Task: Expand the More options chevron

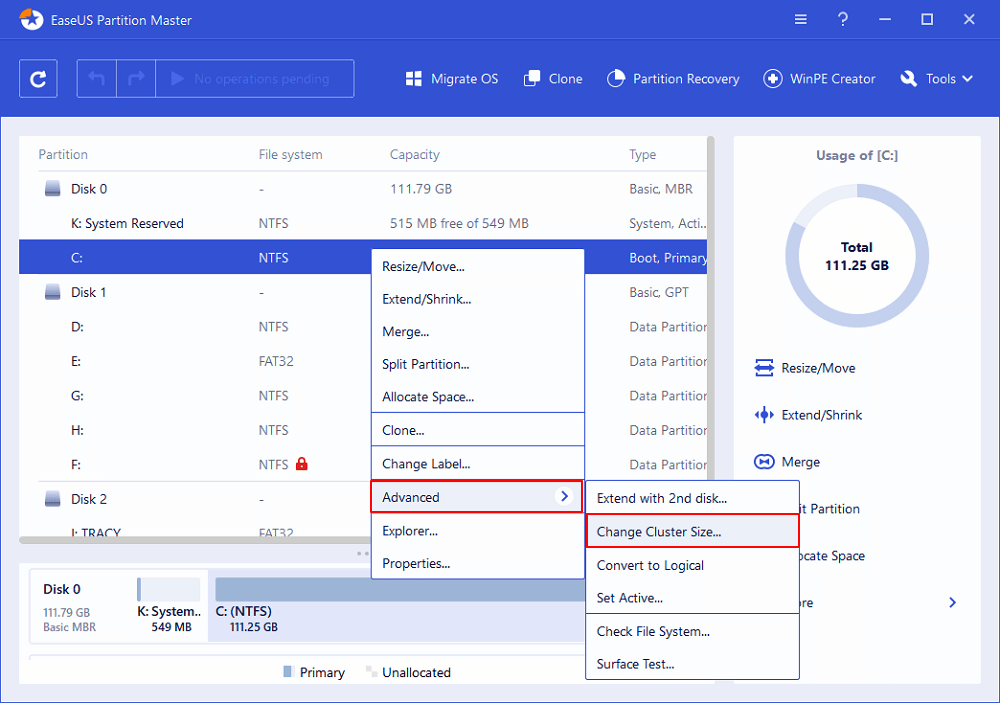Action: pyautogui.click(x=952, y=602)
